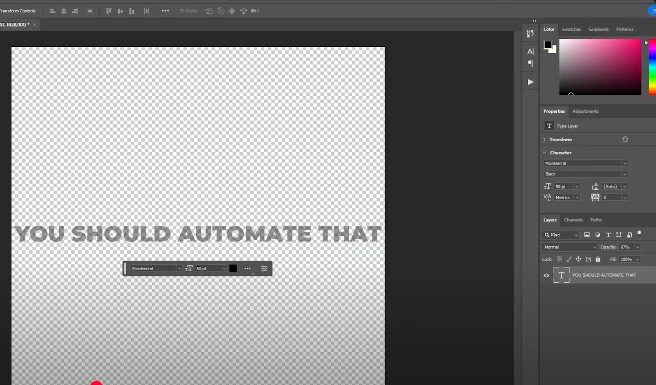Viewport: 656px width, 385px height.
Task: Open kerning Metrics dropdown
Action: [x=577, y=197]
